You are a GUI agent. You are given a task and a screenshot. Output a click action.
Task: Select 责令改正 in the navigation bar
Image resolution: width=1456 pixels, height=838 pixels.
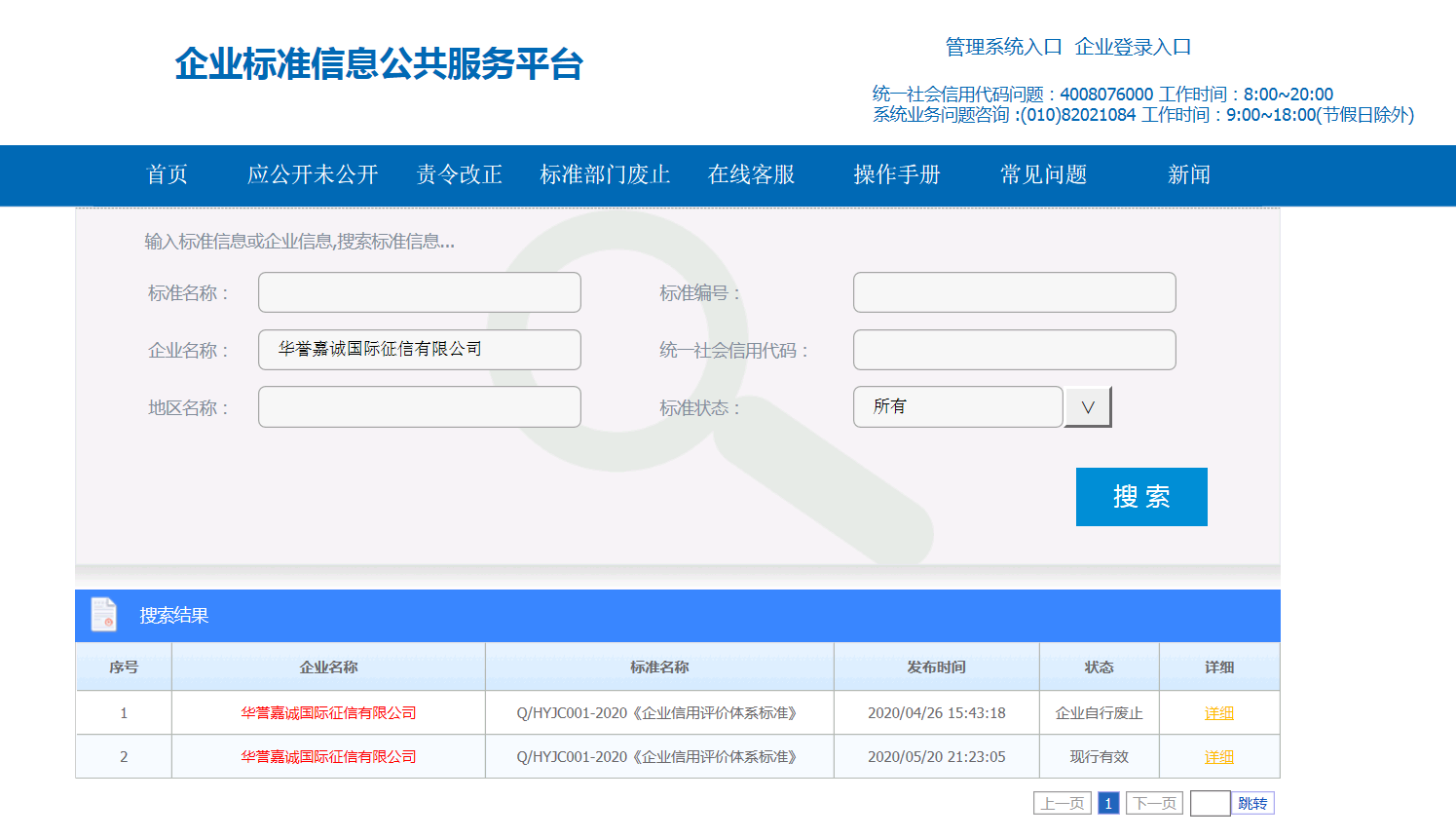pos(459,175)
